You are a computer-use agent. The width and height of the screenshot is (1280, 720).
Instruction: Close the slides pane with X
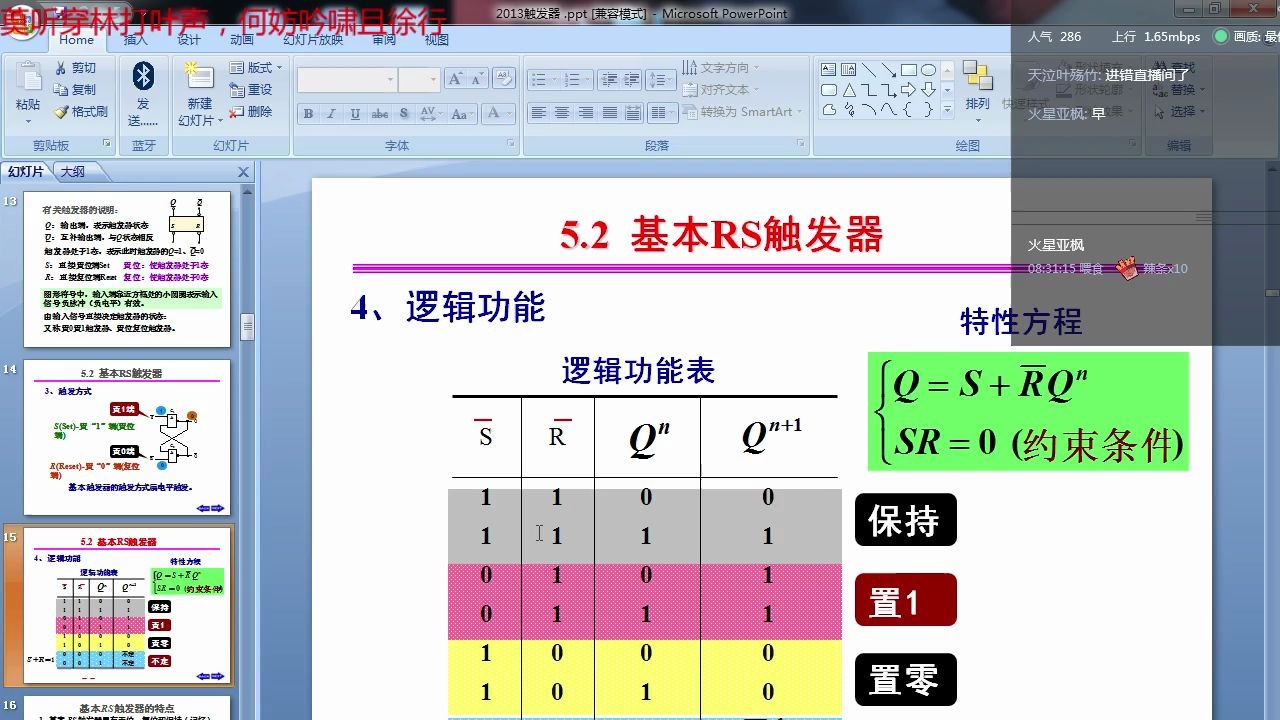coord(243,172)
